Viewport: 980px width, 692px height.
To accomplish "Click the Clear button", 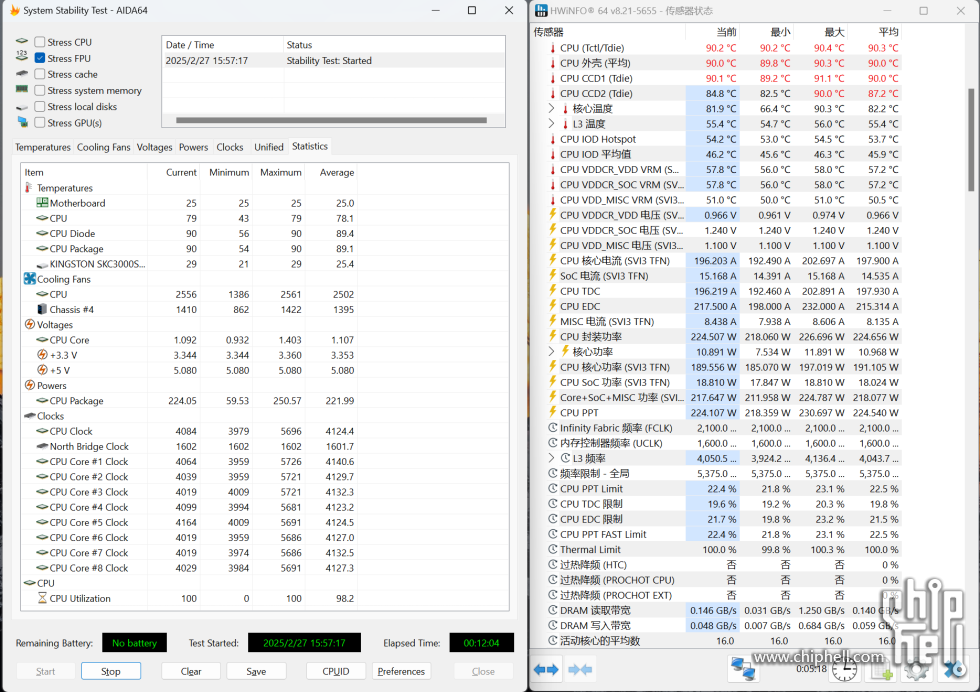I will click(x=191, y=671).
